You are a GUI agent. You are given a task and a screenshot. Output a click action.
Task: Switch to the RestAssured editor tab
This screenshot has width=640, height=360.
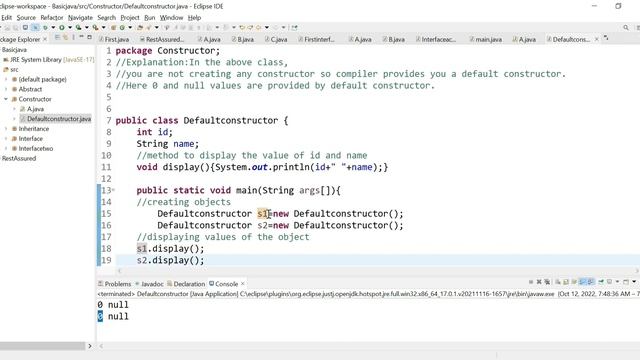click(x=162, y=39)
